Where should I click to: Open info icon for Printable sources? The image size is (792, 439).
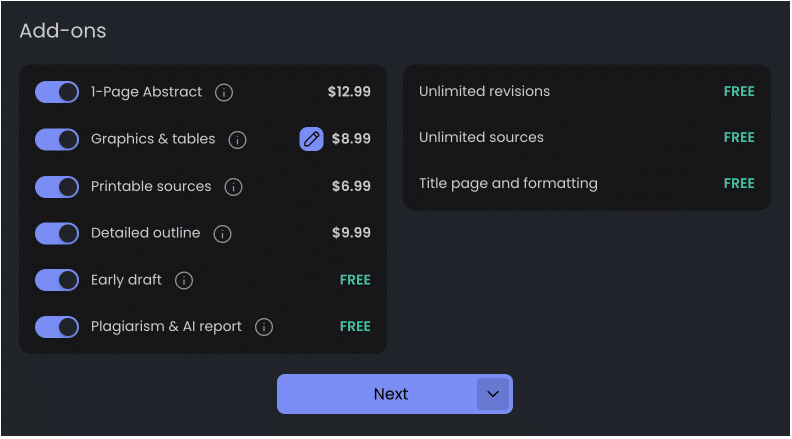click(x=233, y=187)
